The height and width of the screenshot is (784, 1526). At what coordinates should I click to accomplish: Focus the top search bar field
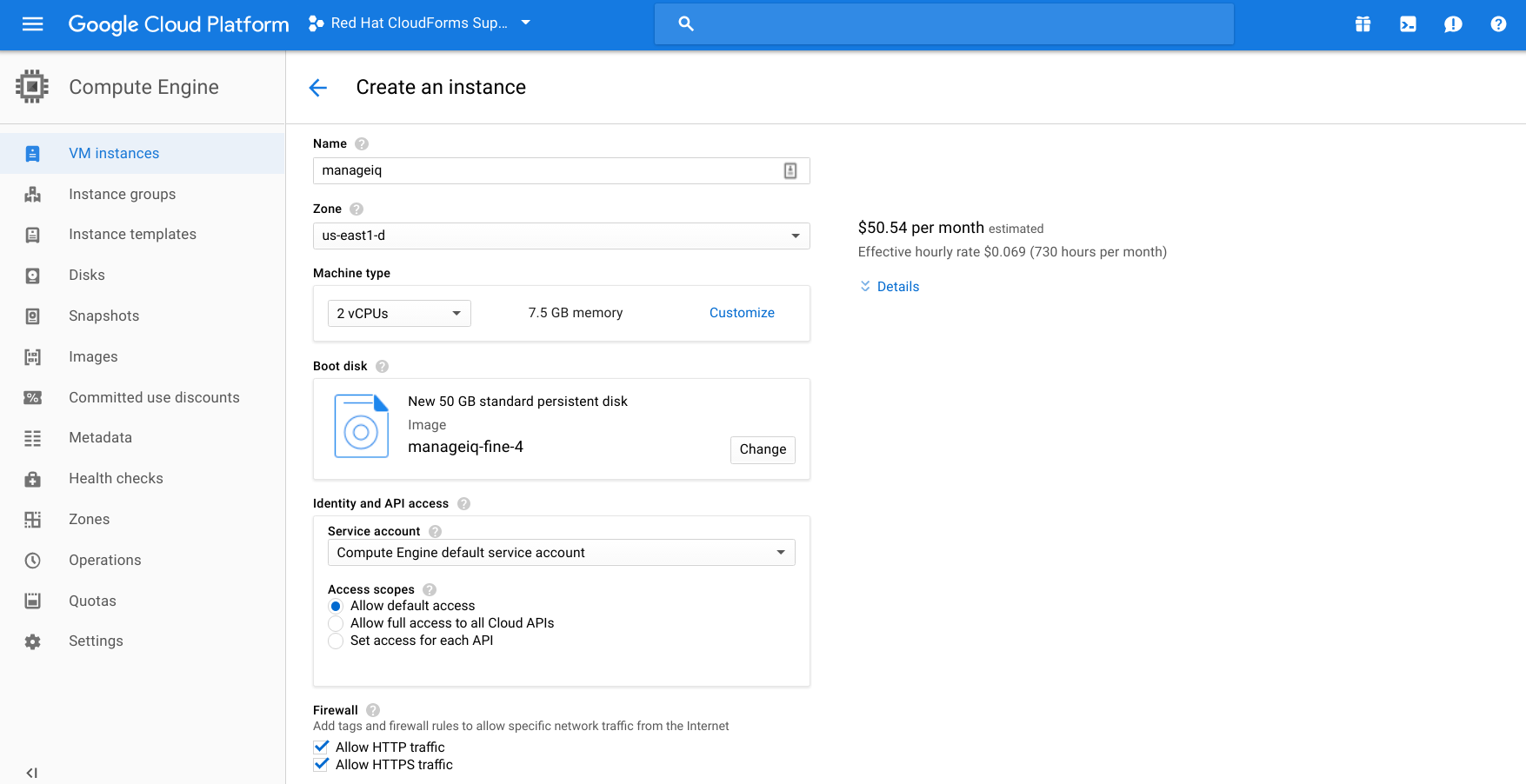(x=943, y=23)
